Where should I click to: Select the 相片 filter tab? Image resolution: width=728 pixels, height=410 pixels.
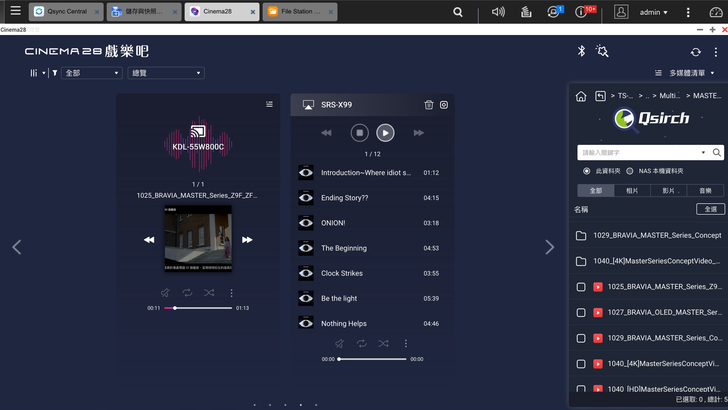(x=632, y=190)
